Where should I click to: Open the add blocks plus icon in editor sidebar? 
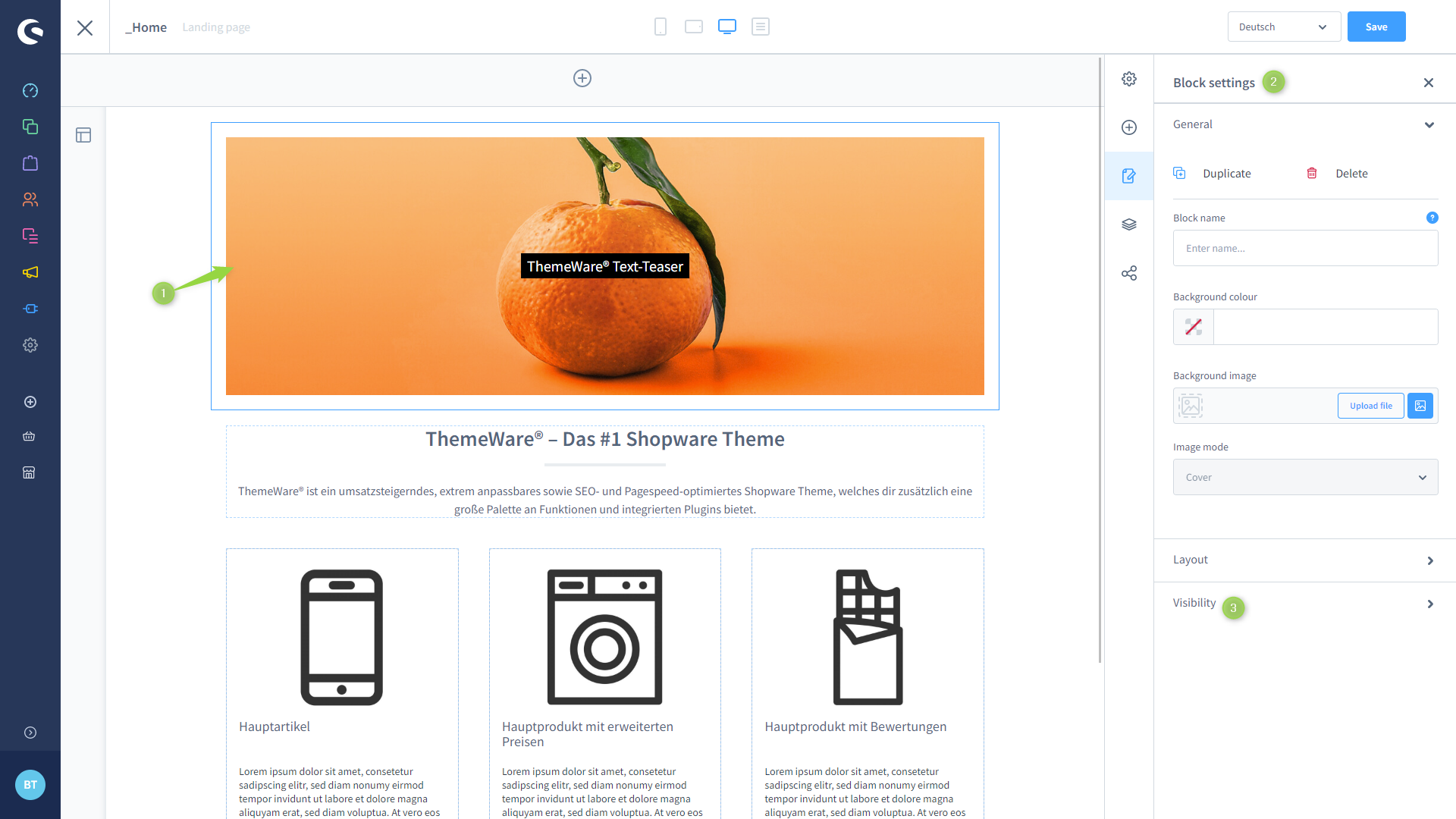(1129, 127)
